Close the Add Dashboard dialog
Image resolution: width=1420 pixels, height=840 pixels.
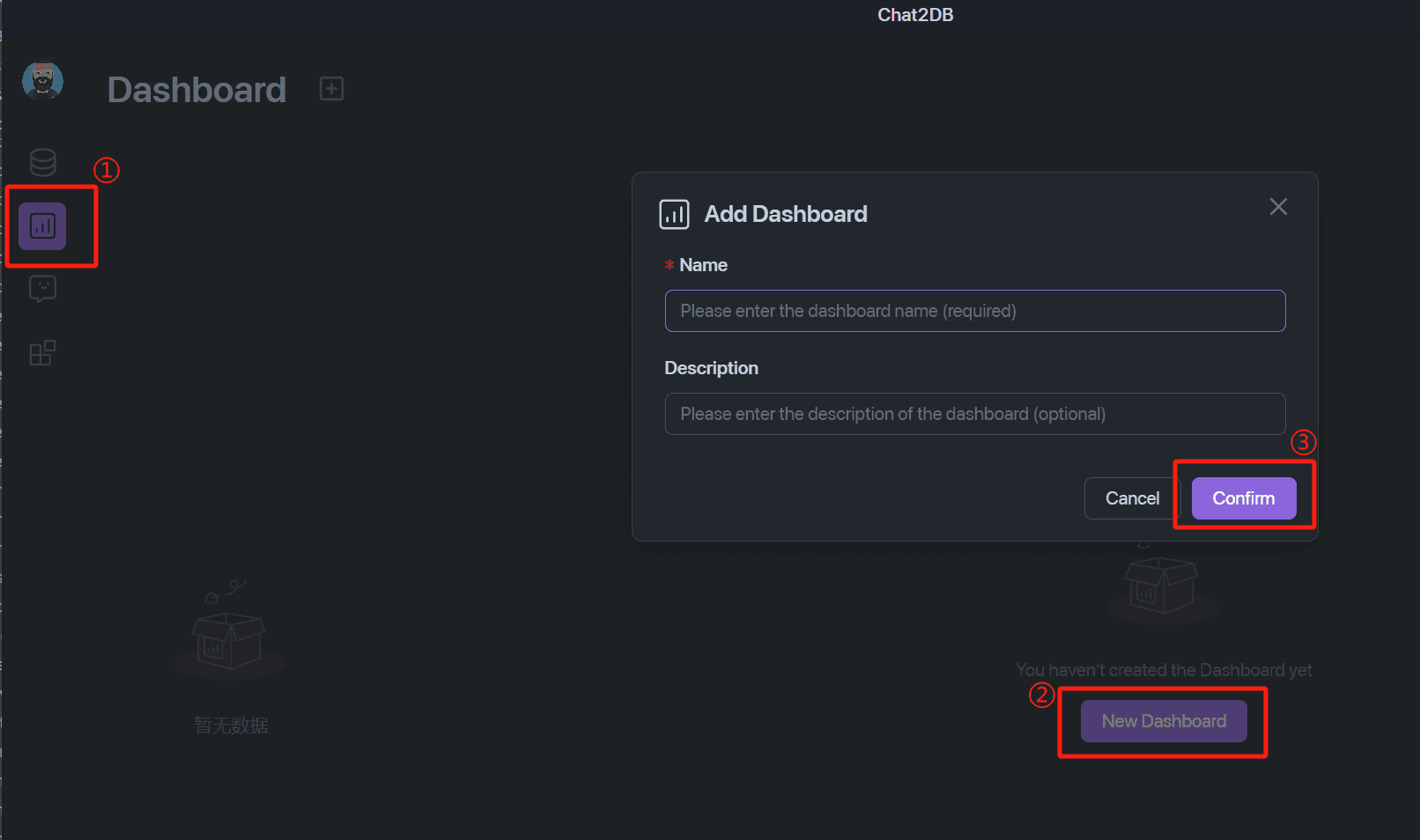1278,206
